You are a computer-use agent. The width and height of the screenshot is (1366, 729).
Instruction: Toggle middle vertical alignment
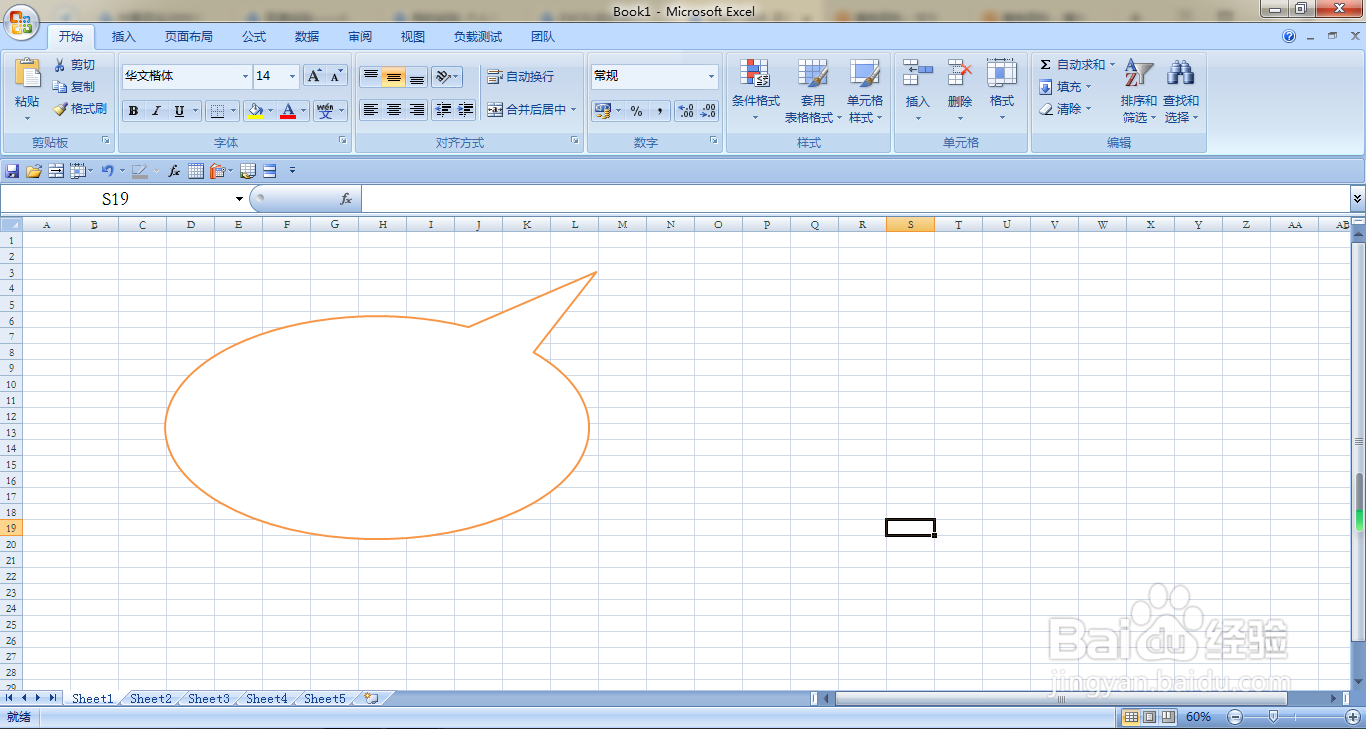(394, 77)
